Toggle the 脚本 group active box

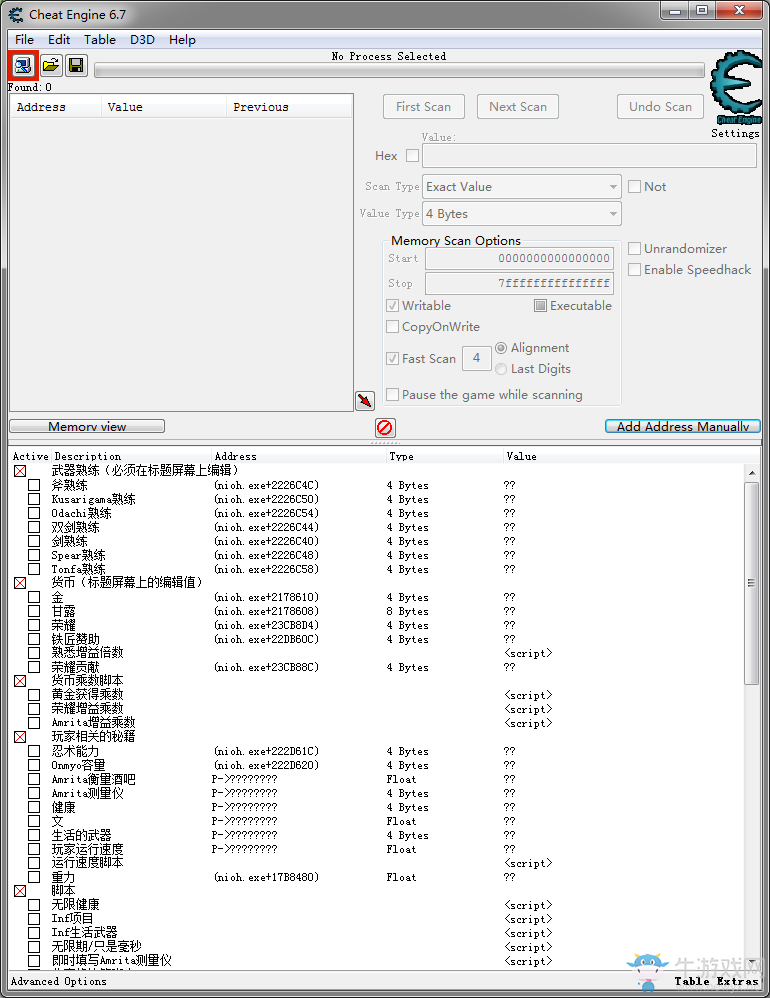[x=20, y=891]
